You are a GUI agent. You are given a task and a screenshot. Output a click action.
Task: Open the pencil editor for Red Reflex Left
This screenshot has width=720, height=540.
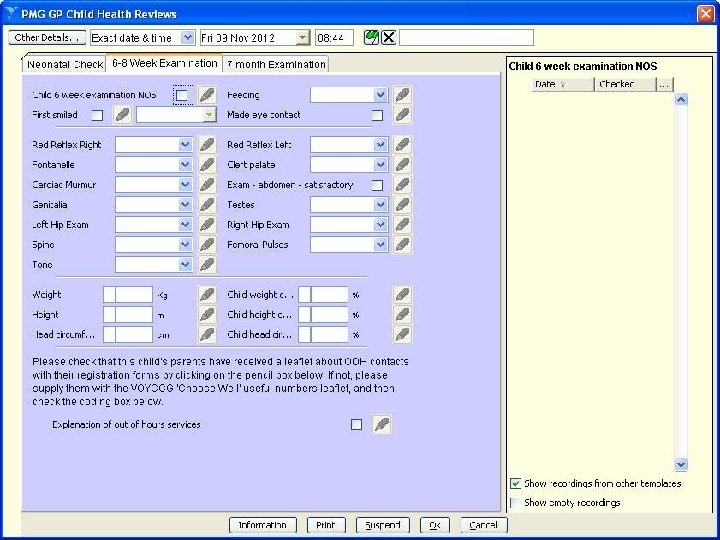(x=402, y=145)
